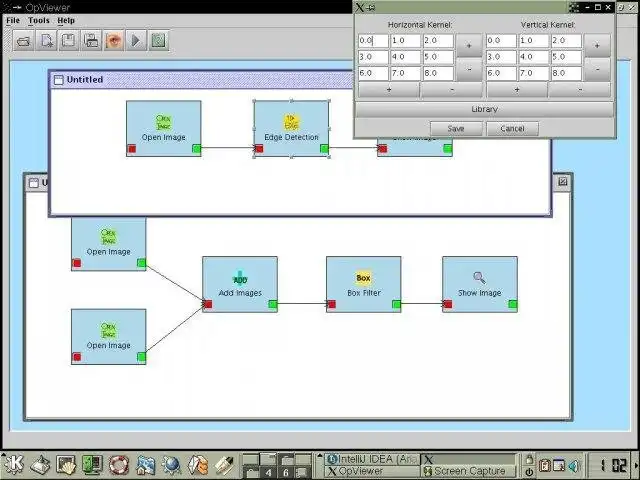Screen dimensions: 640x480
Task: Click minus button right of Horizontal Kernel rows
Action: (x=469, y=69)
